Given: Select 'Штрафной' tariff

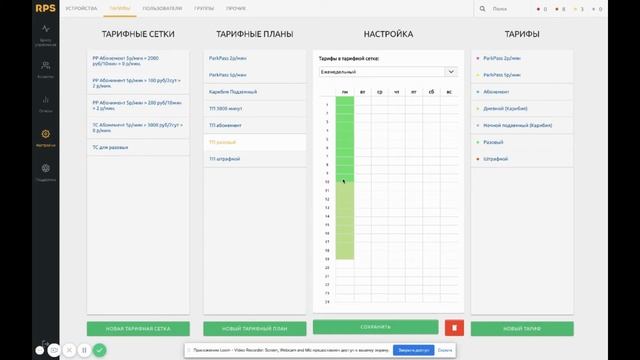Looking at the screenshot, I should pyautogui.click(x=522, y=159).
